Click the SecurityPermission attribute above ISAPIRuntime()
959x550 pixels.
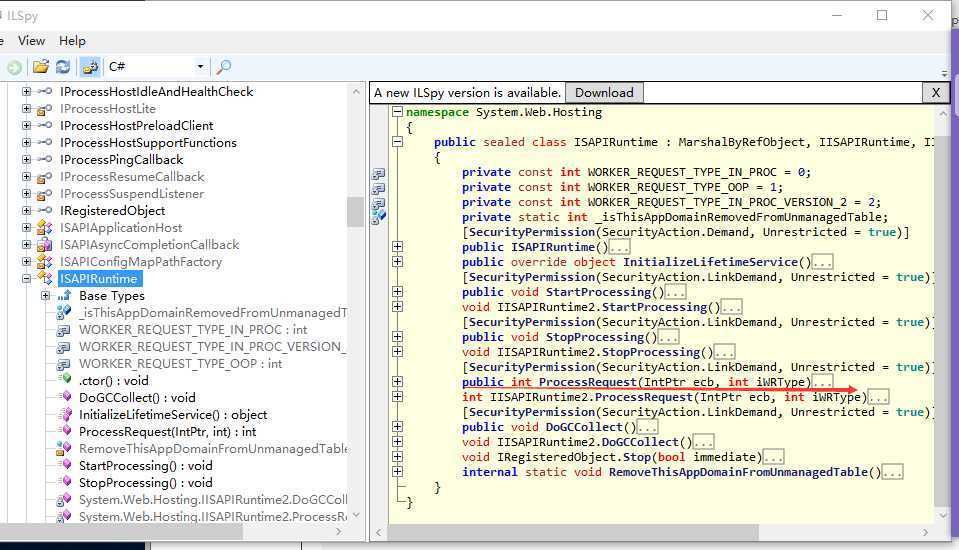coord(531,232)
